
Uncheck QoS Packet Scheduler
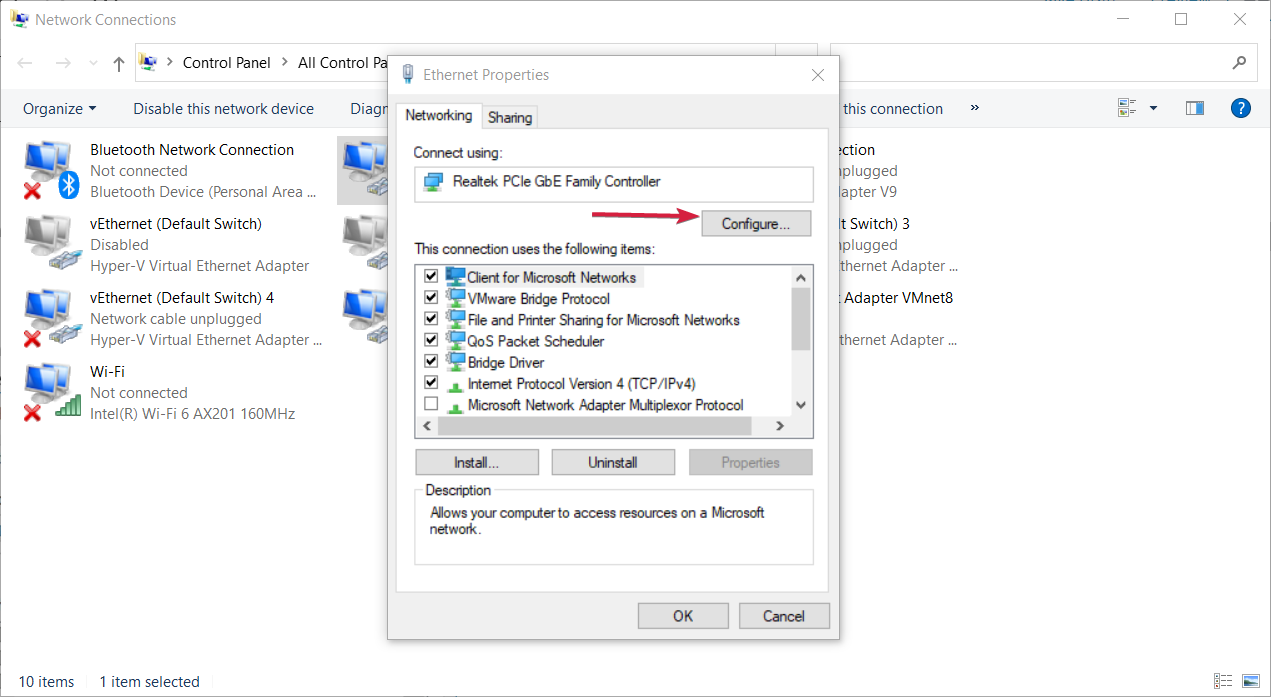point(431,340)
